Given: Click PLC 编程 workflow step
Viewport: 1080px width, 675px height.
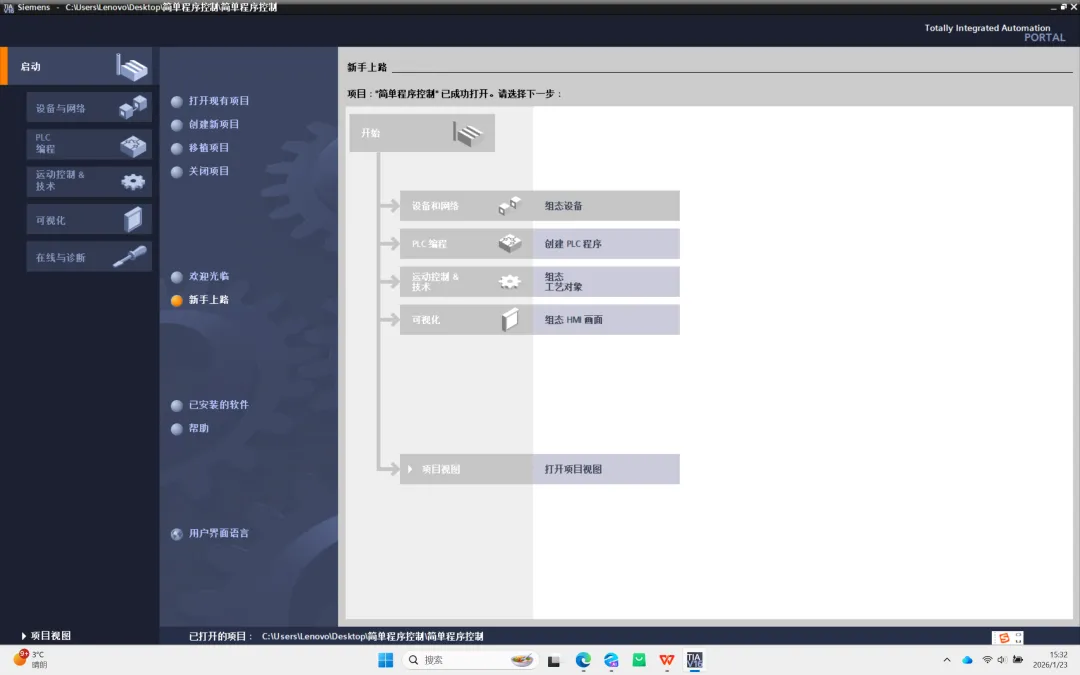Looking at the screenshot, I should pos(466,244).
